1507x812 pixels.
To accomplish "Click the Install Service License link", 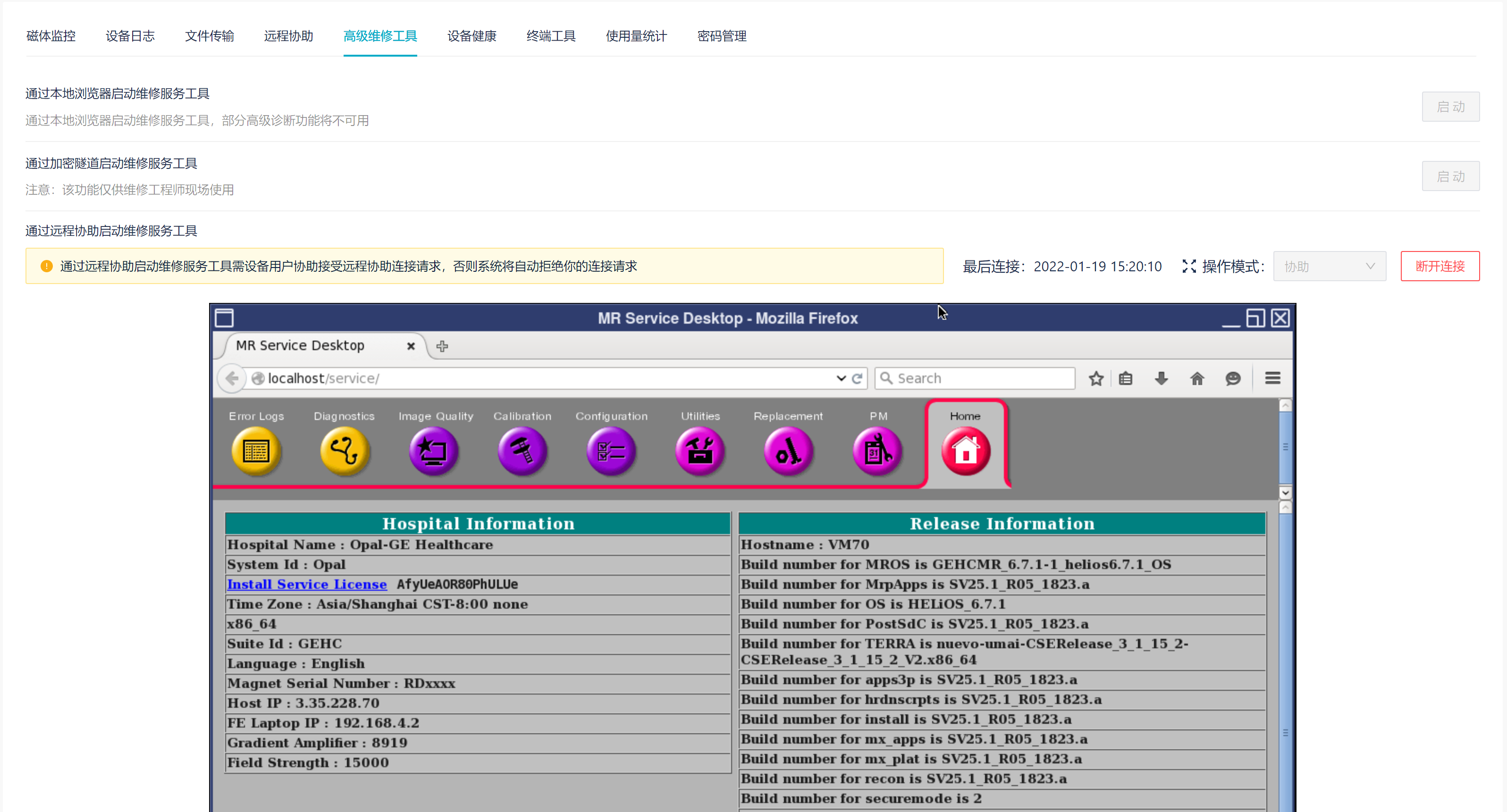I will (x=307, y=584).
